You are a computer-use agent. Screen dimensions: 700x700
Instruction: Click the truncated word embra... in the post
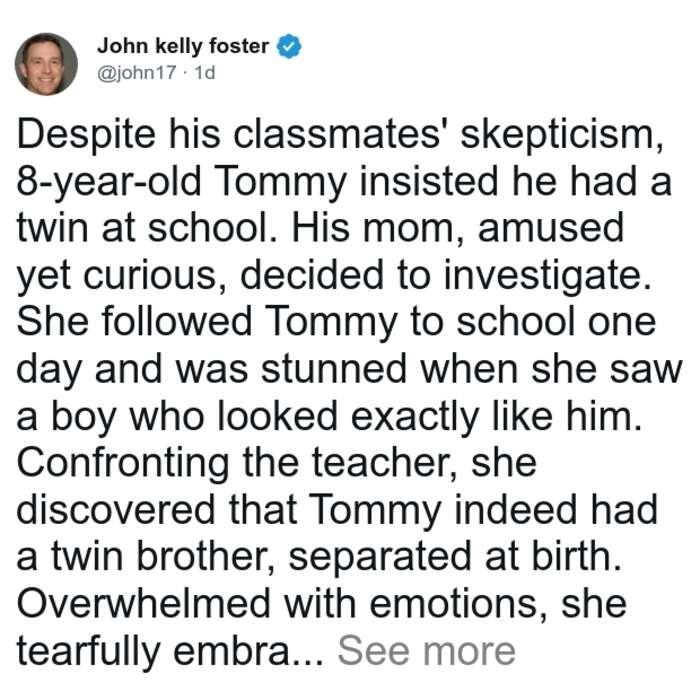point(248,651)
